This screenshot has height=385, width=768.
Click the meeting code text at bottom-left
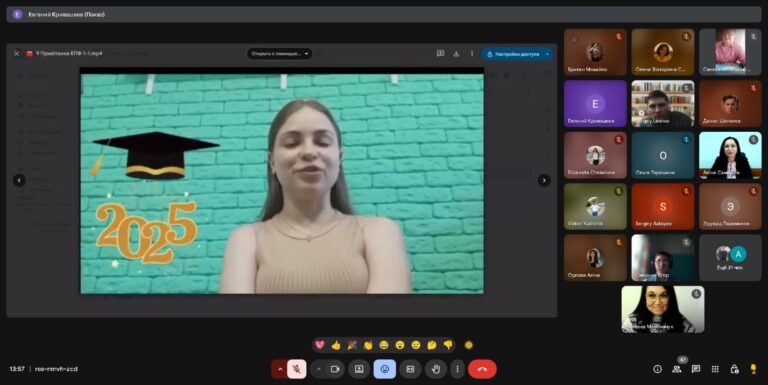[56, 369]
